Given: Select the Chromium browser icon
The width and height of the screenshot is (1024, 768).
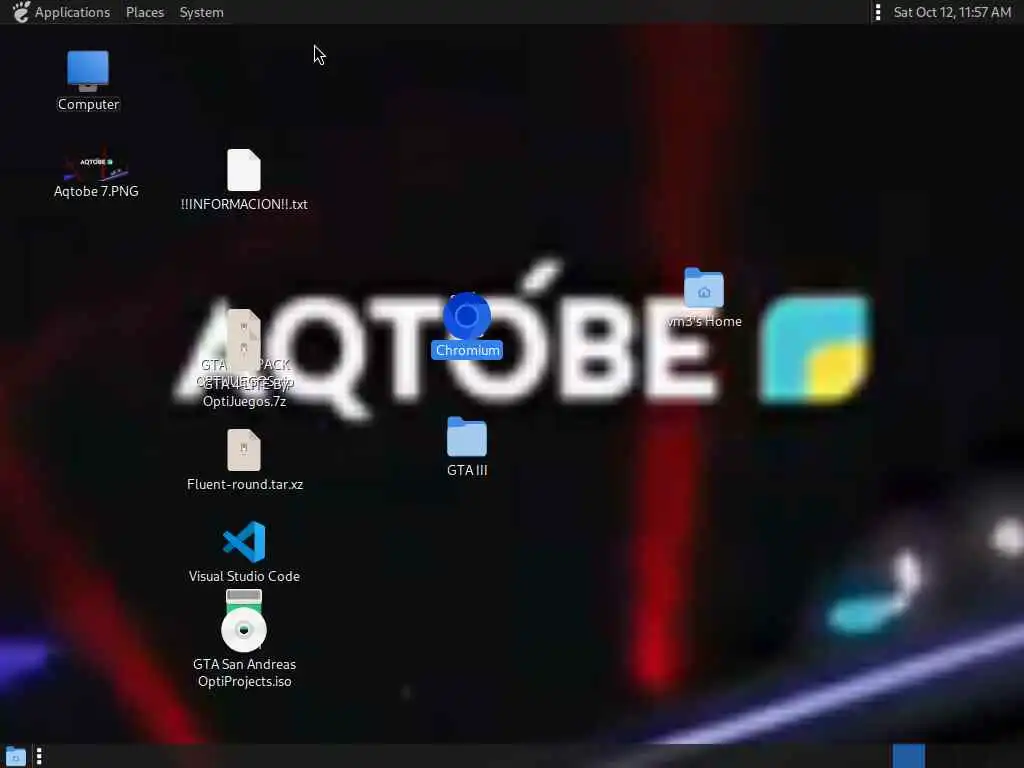Looking at the screenshot, I should 467,316.
